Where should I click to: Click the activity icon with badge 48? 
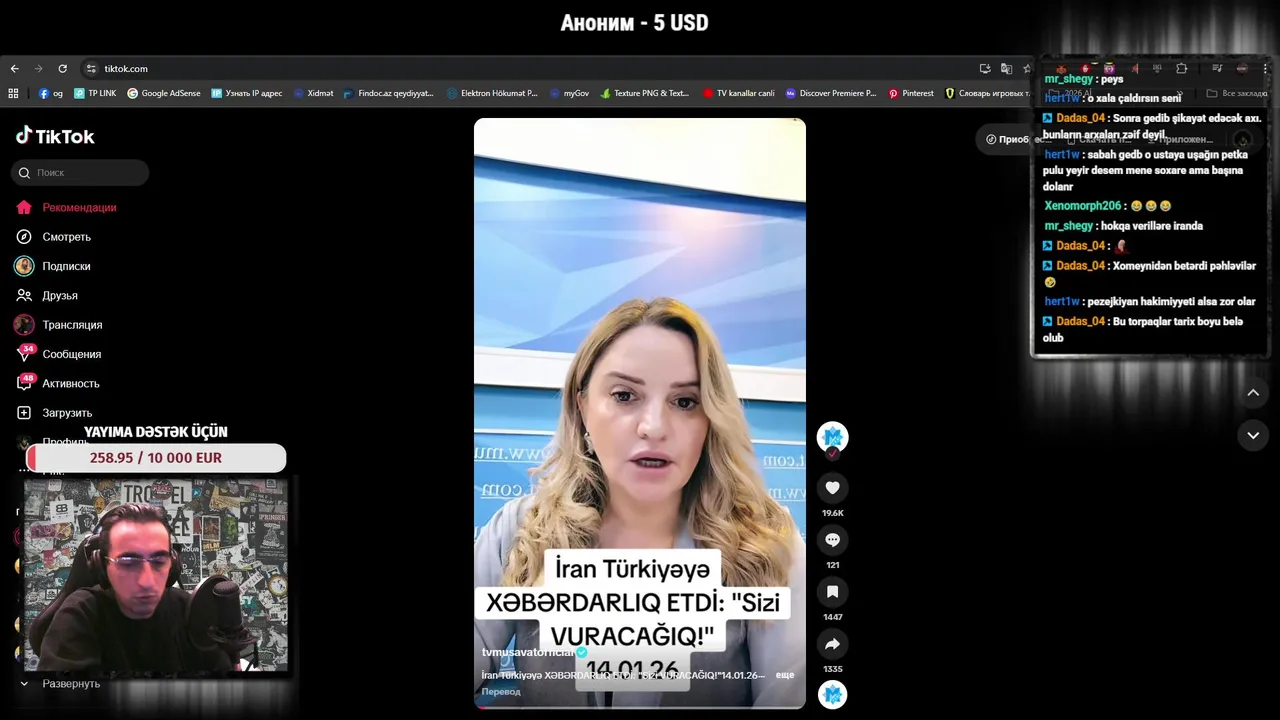(24, 383)
